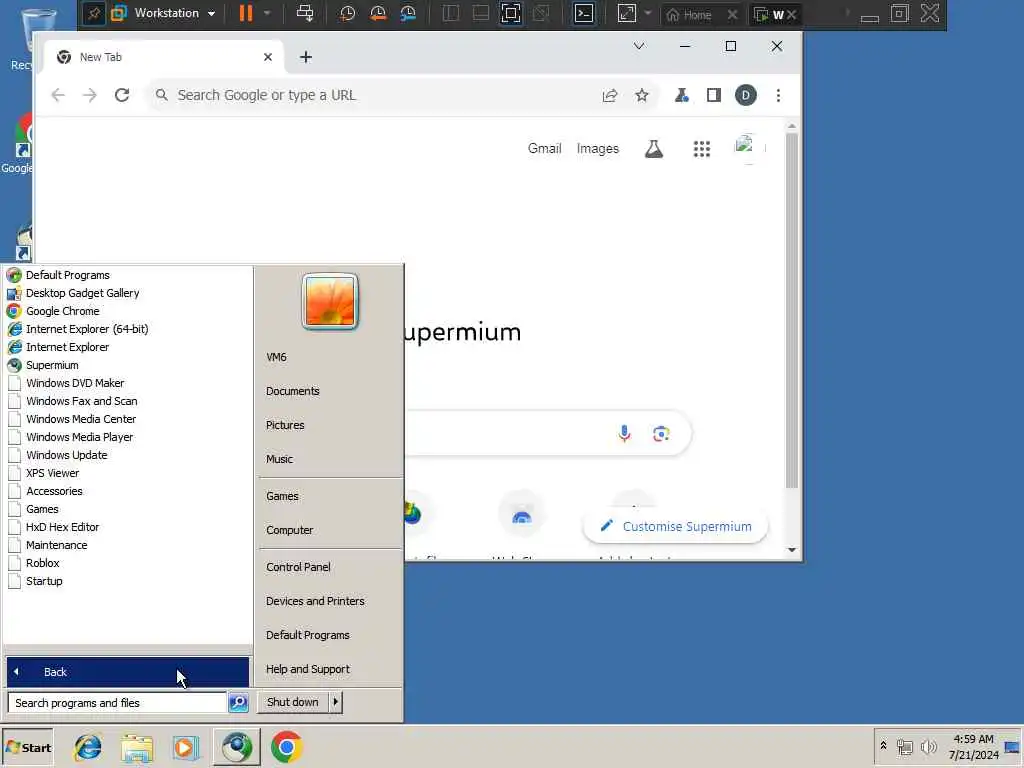Click Shut down button
Viewport: 1024px width, 768px height.
tap(293, 702)
